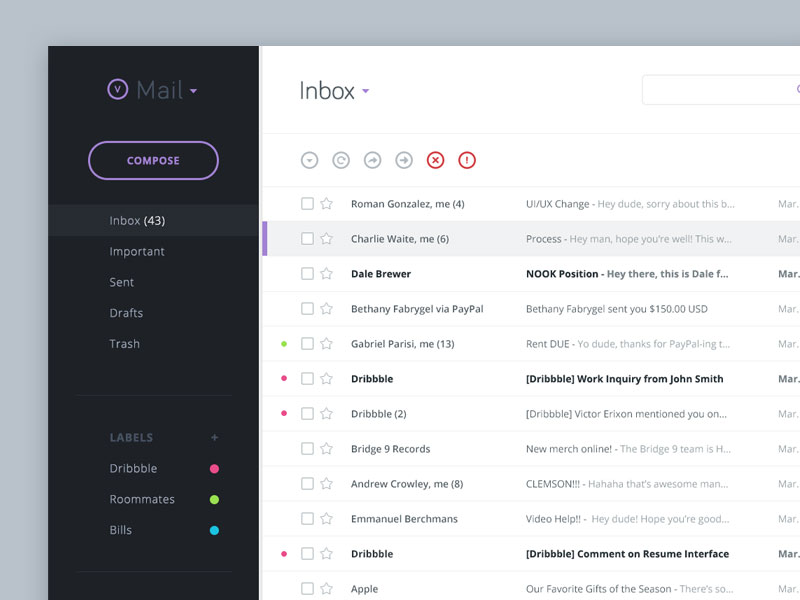
Task: Click the refresh icon in the toolbar
Action: pyautogui.click(x=340, y=160)
